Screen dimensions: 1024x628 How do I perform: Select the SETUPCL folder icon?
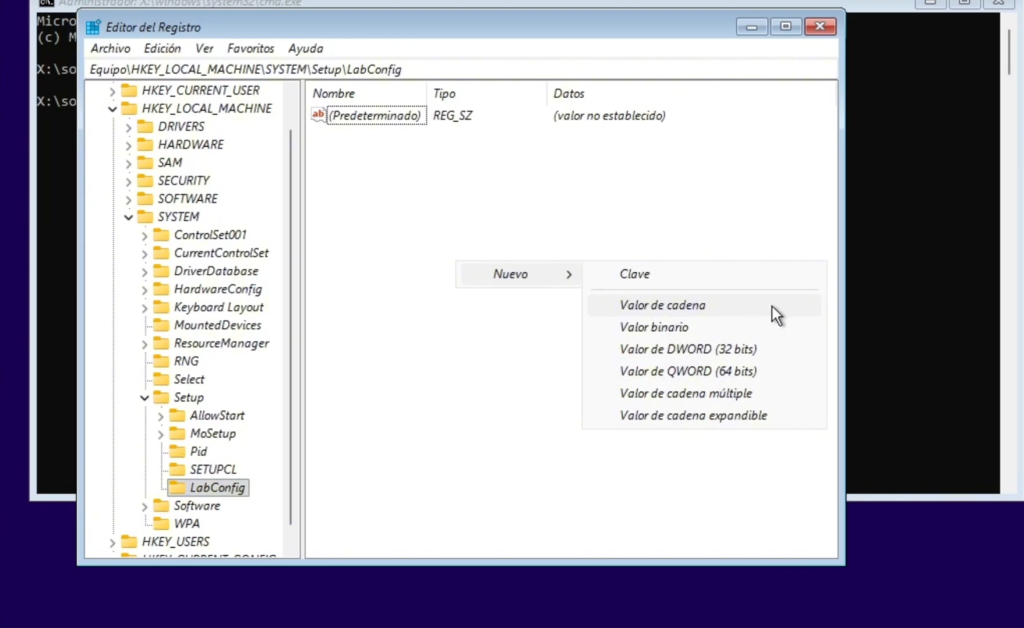[x=176, y=470]
